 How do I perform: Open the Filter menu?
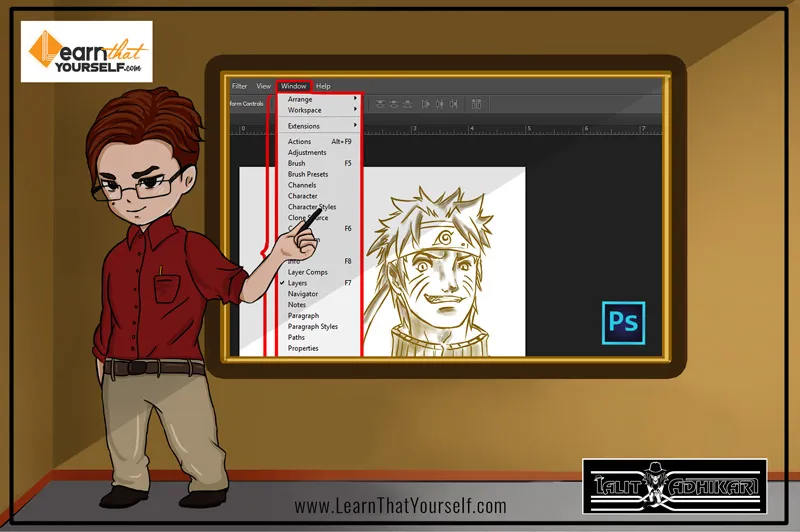click(239, 86)
